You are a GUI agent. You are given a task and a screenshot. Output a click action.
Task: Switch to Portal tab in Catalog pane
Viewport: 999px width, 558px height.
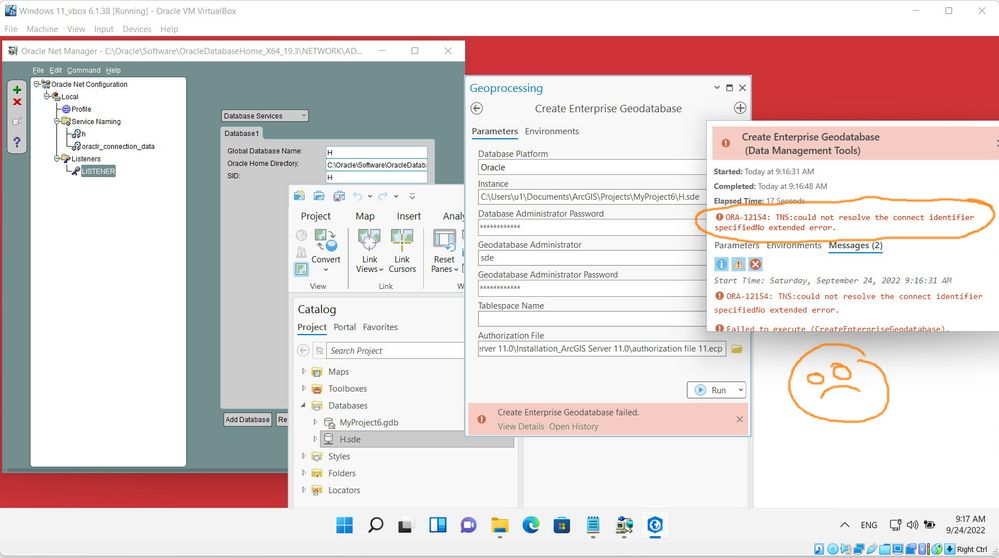tap(345, 327)
